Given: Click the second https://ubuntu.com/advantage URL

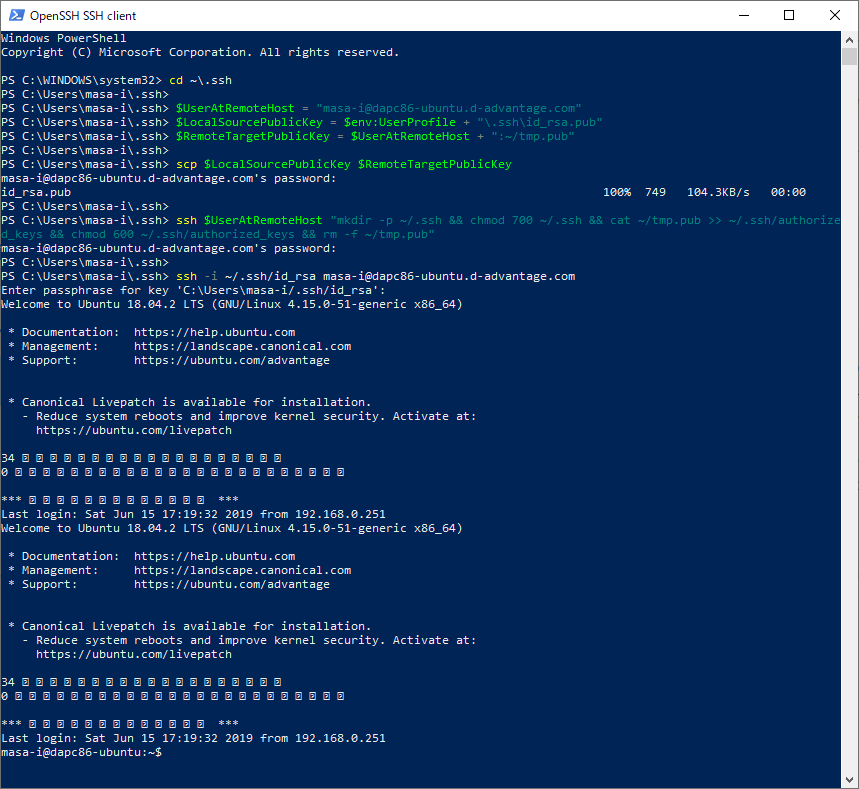Looking at the screenshot, I should tap(232, 585).
